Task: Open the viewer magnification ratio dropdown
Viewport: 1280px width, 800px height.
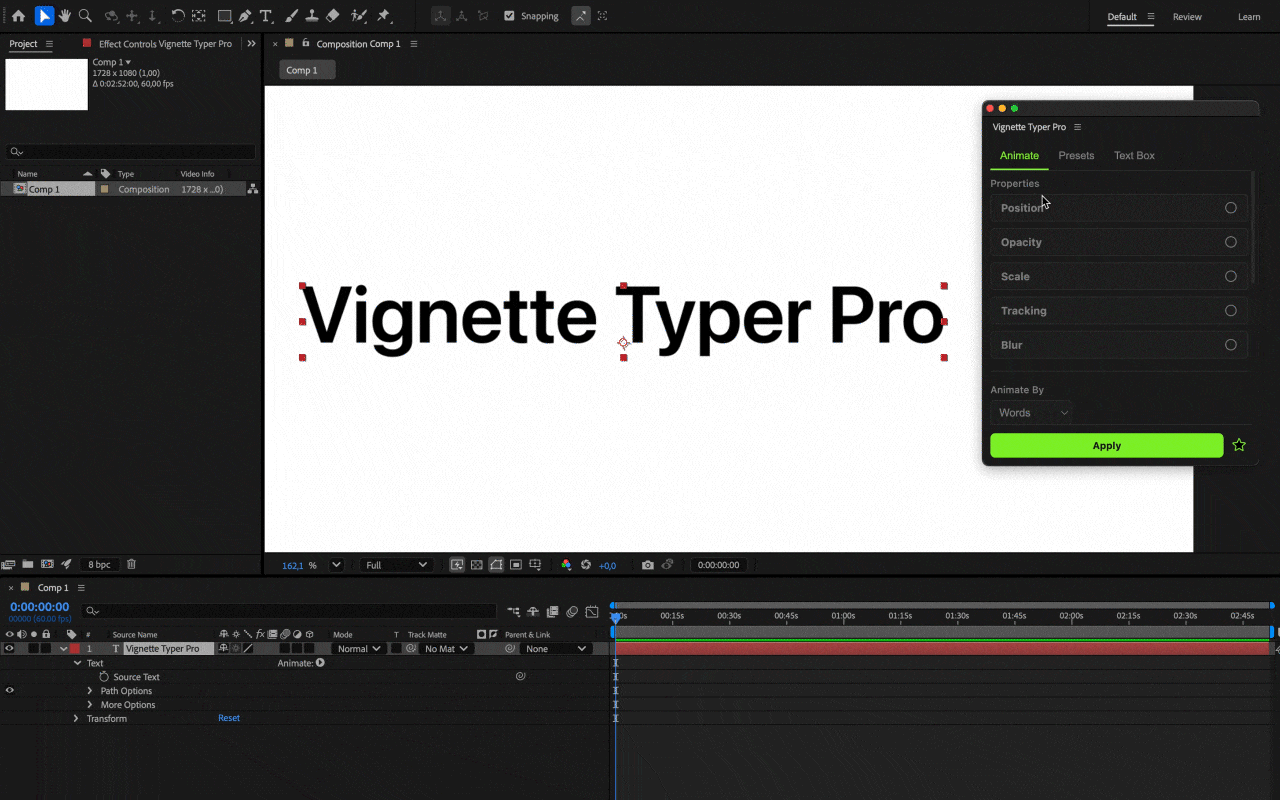Action: tap(337, 565)
